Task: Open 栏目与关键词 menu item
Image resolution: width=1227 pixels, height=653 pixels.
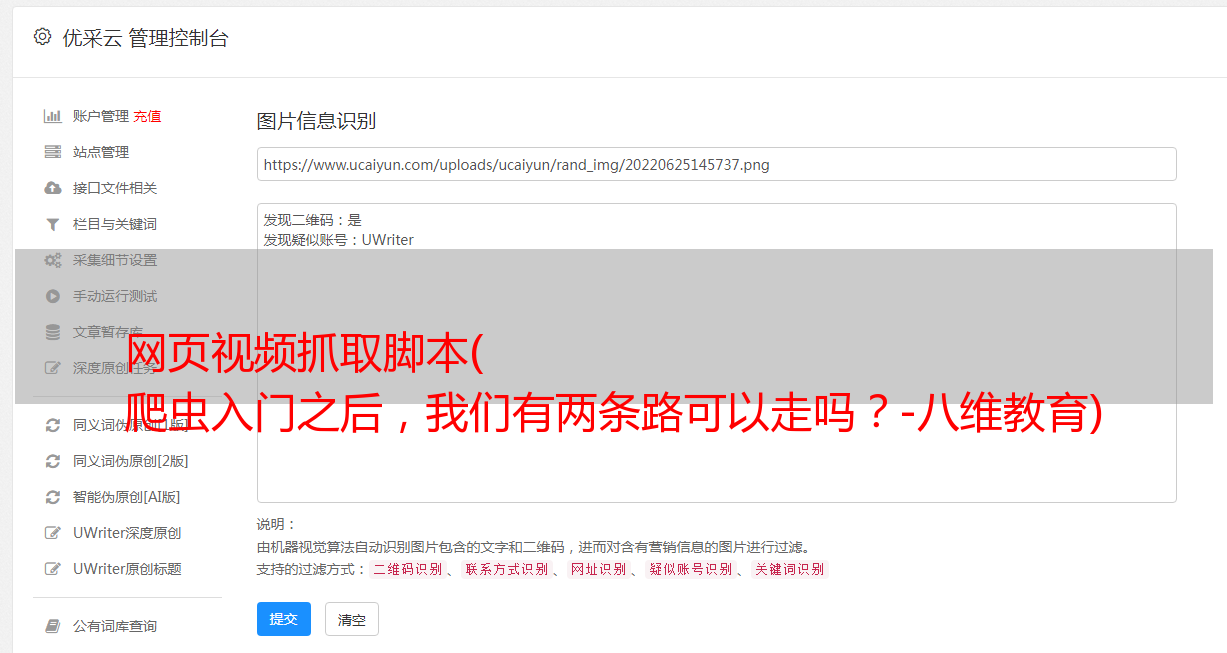Action: (x=115, y=224)
